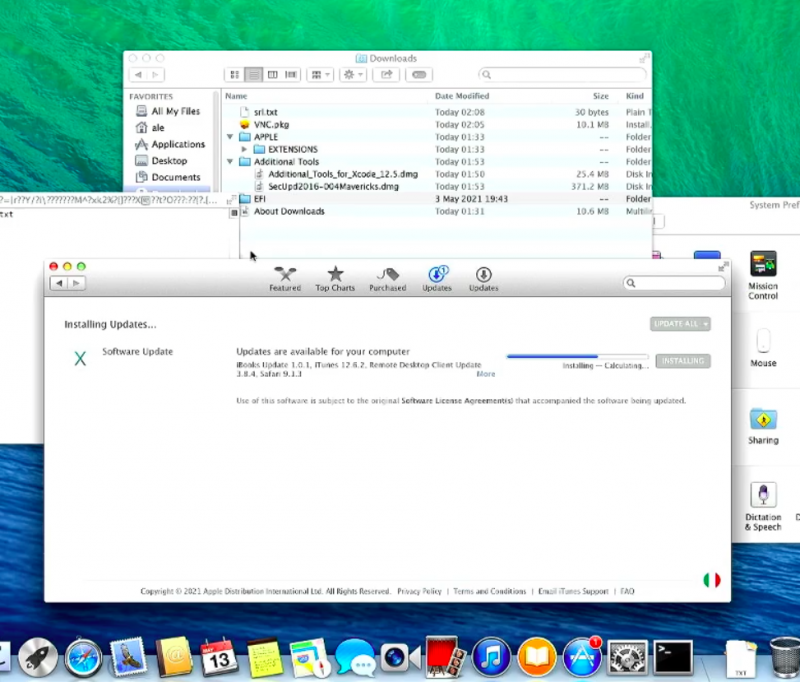Viewport: 800px width, 682px height.
Task: Open the Featured tab in App Store
Action: click(284, 279)
